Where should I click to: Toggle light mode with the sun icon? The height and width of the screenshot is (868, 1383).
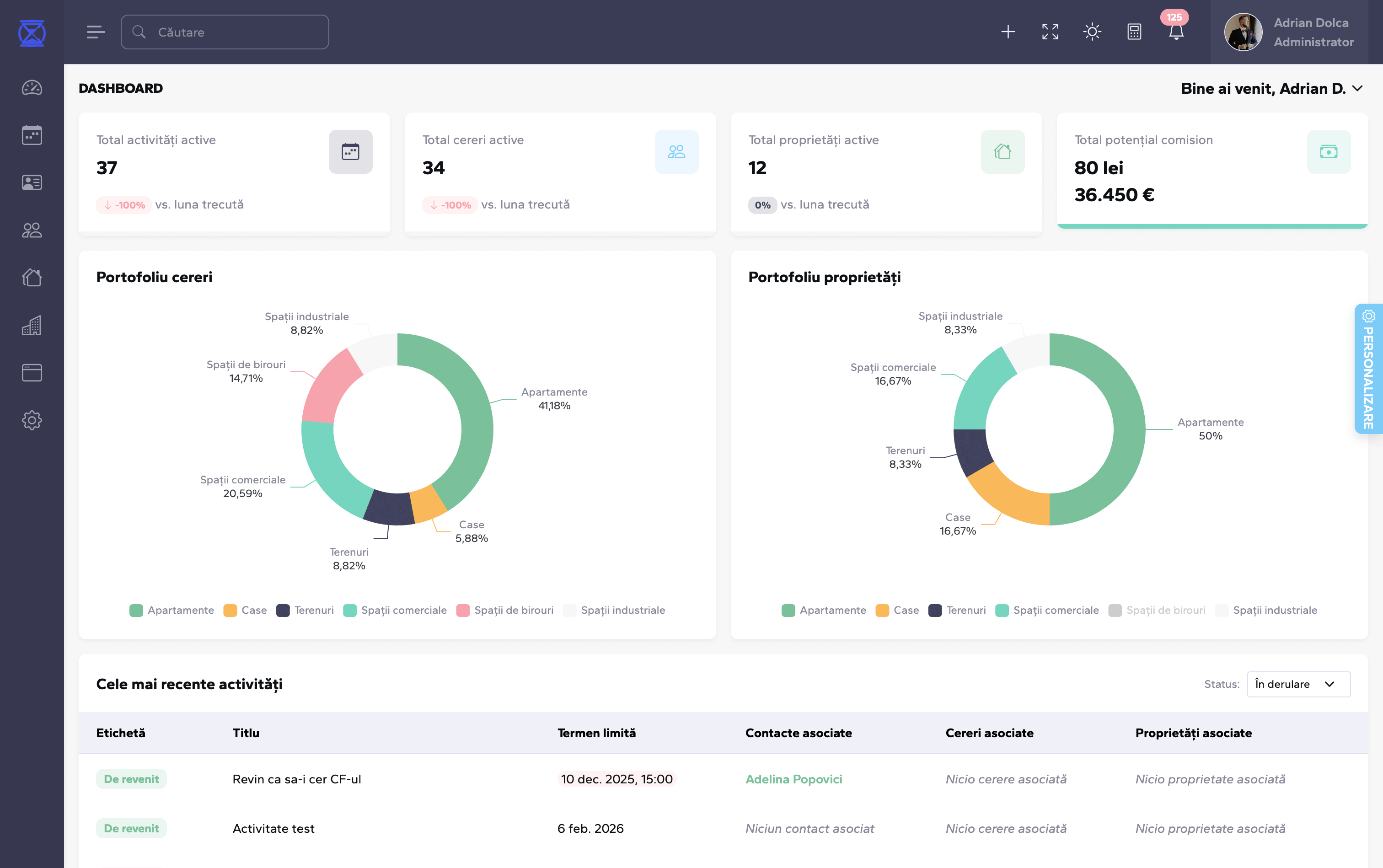pos(1092,32)
